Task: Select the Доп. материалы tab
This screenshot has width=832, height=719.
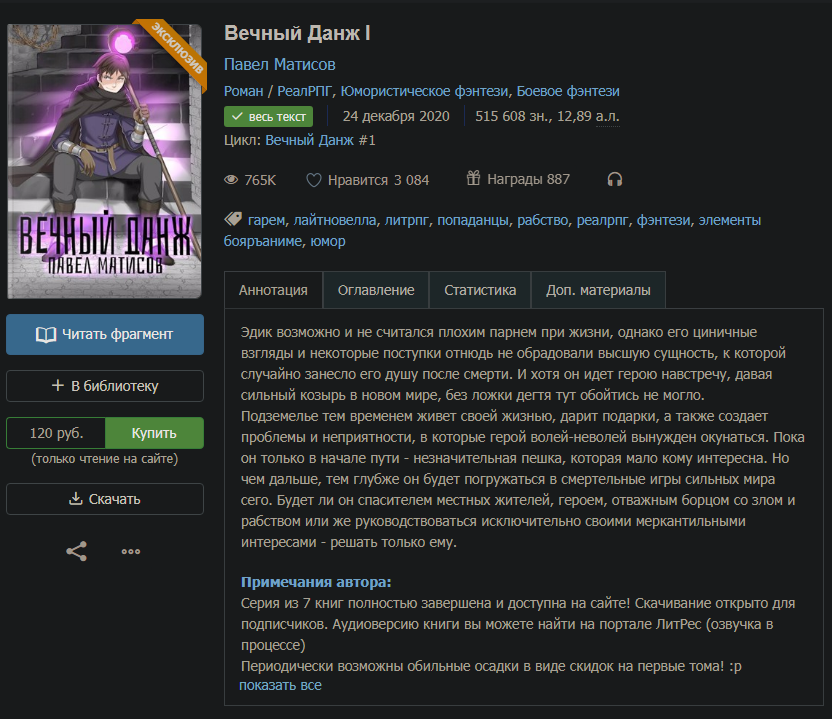Action: [x=598, y=290]
